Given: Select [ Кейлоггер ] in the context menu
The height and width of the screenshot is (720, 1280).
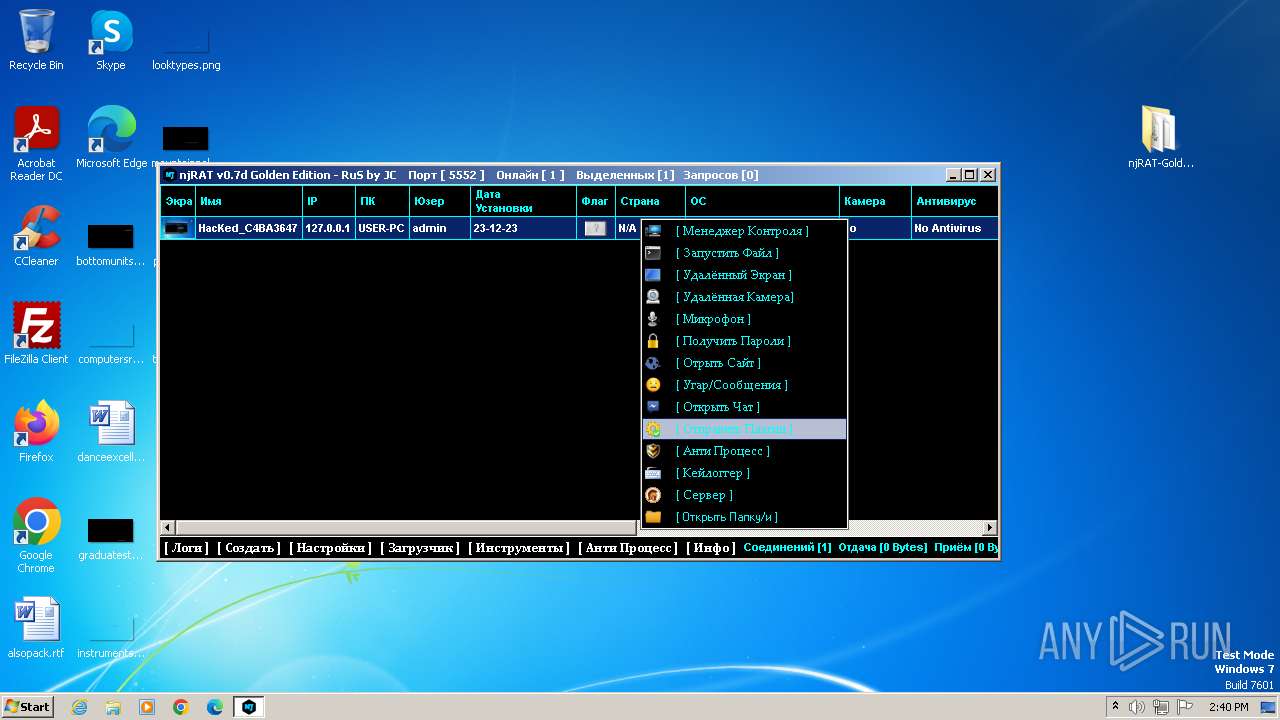Looking at the screenshot, I should (745, 473).
